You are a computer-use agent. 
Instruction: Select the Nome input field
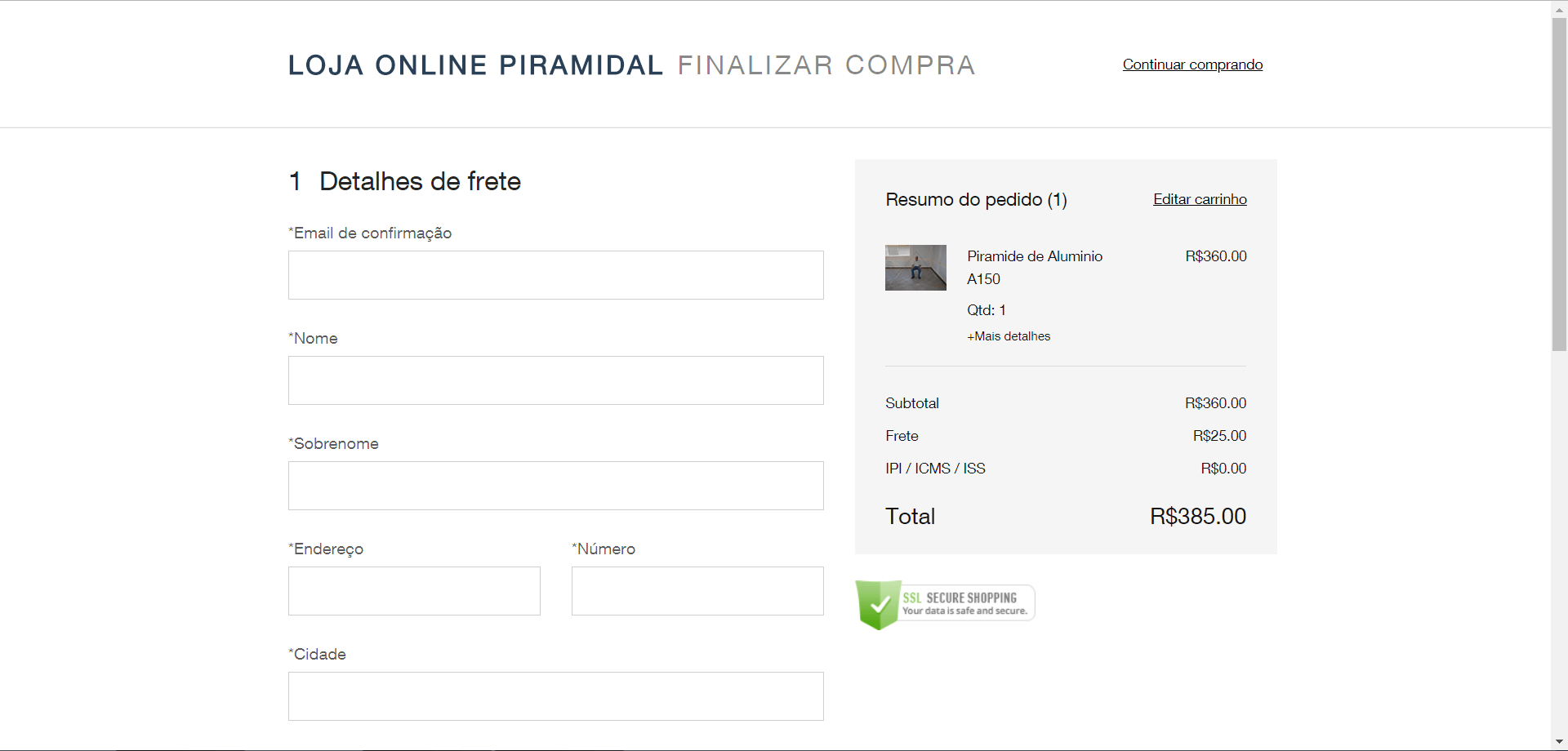click(x=556, y=380)
